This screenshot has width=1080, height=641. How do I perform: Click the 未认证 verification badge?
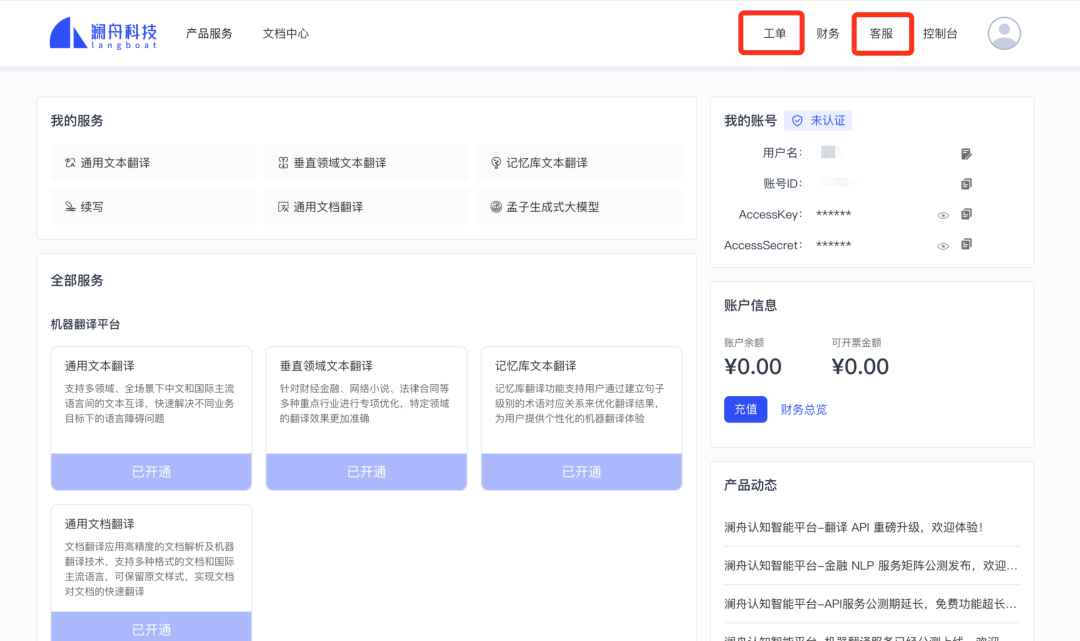[x=819, y=121]
